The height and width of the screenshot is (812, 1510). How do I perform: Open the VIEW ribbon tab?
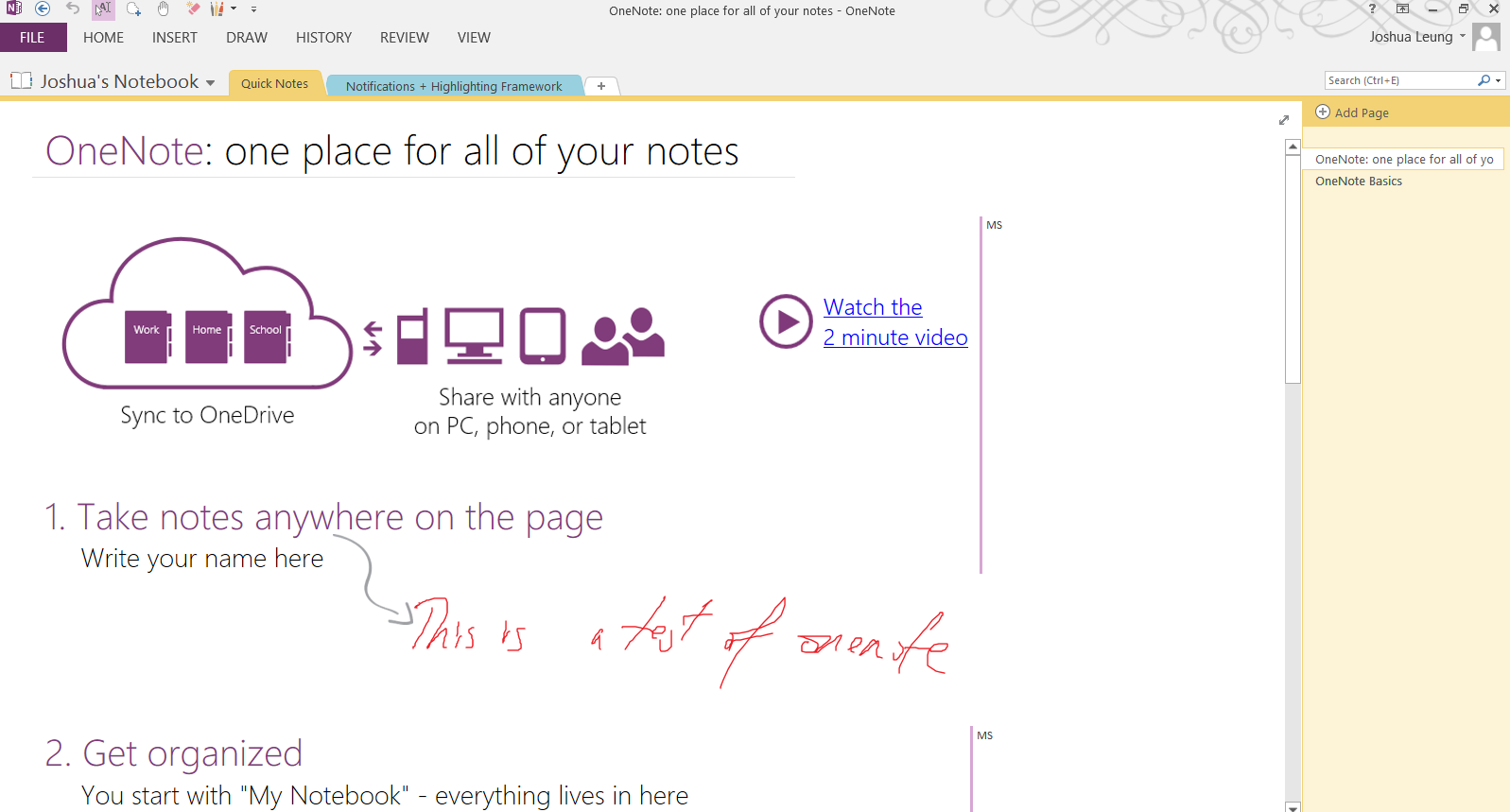click(x=474, y=38)
